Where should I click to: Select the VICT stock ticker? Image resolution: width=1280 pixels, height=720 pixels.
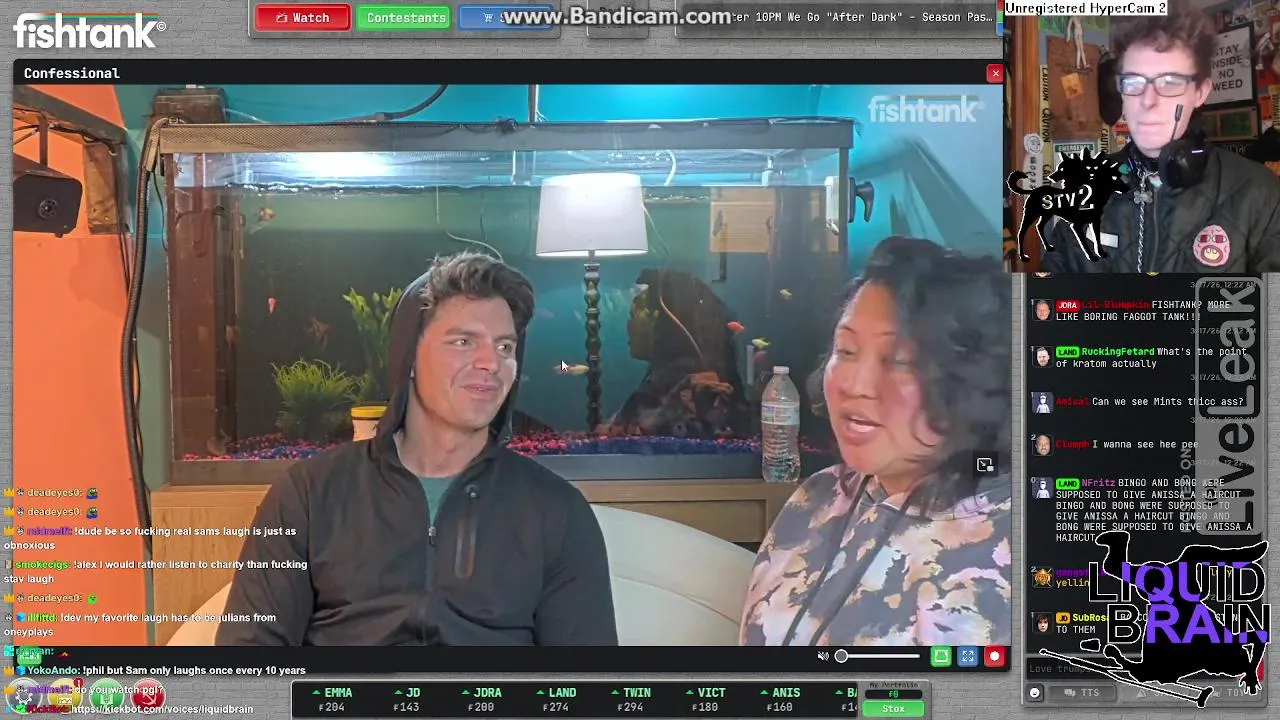[706, 699]
